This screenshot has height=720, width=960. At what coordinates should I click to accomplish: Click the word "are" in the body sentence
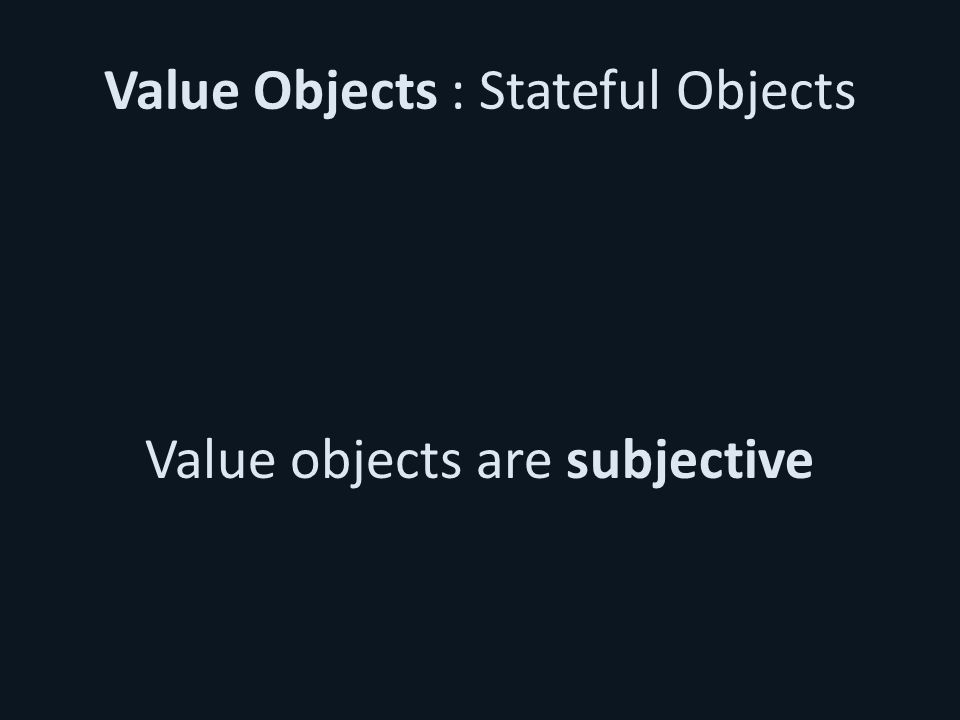[x=514, y=465]
